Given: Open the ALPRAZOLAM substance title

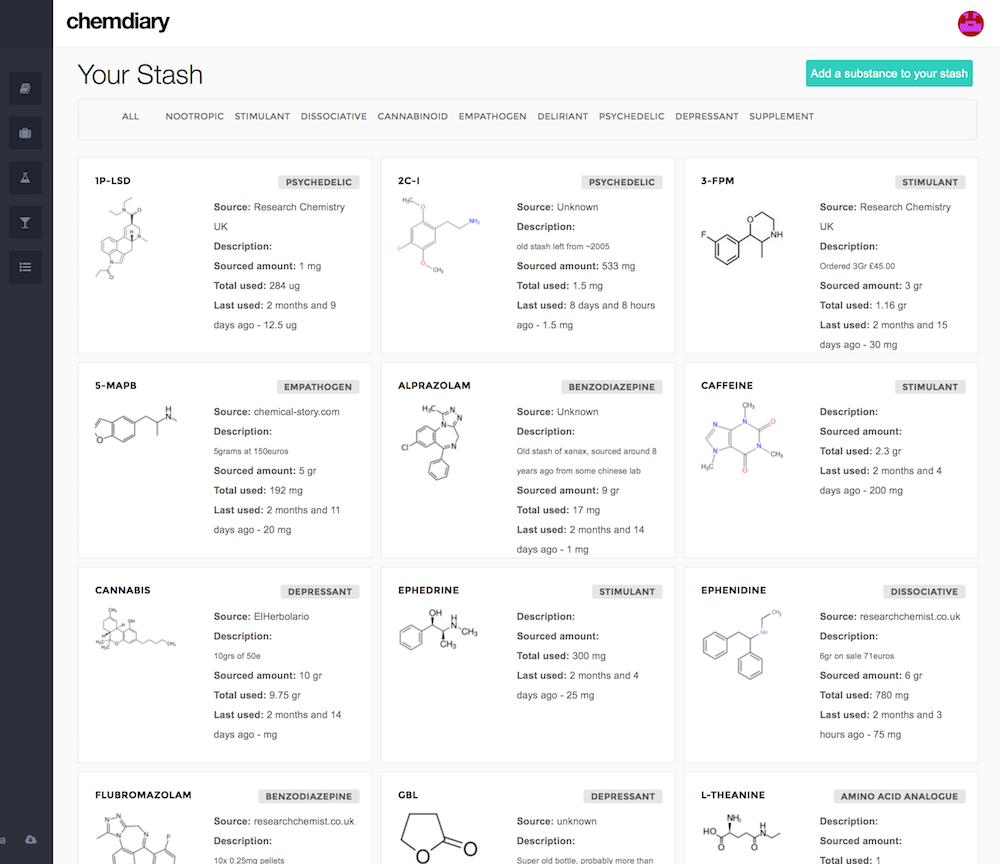Looking at the screenshot, I should pos(434,386).
